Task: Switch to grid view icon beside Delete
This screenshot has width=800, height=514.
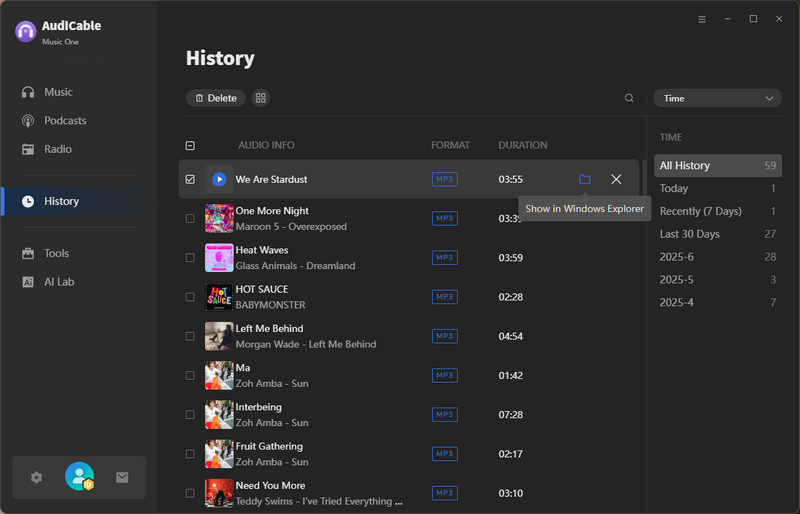Action: click(x=261, y=98)
